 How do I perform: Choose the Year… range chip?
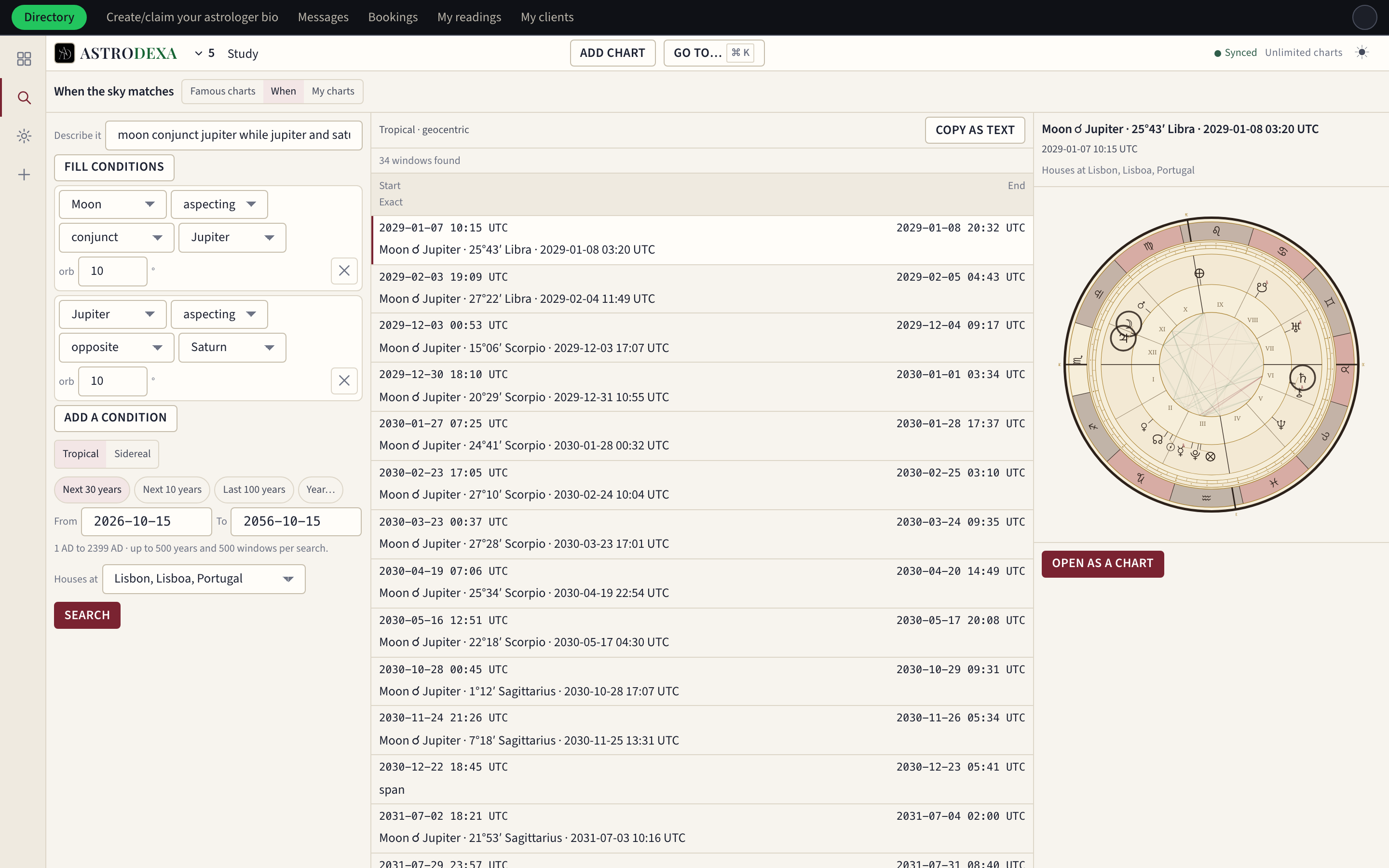(x=320, y=489)
